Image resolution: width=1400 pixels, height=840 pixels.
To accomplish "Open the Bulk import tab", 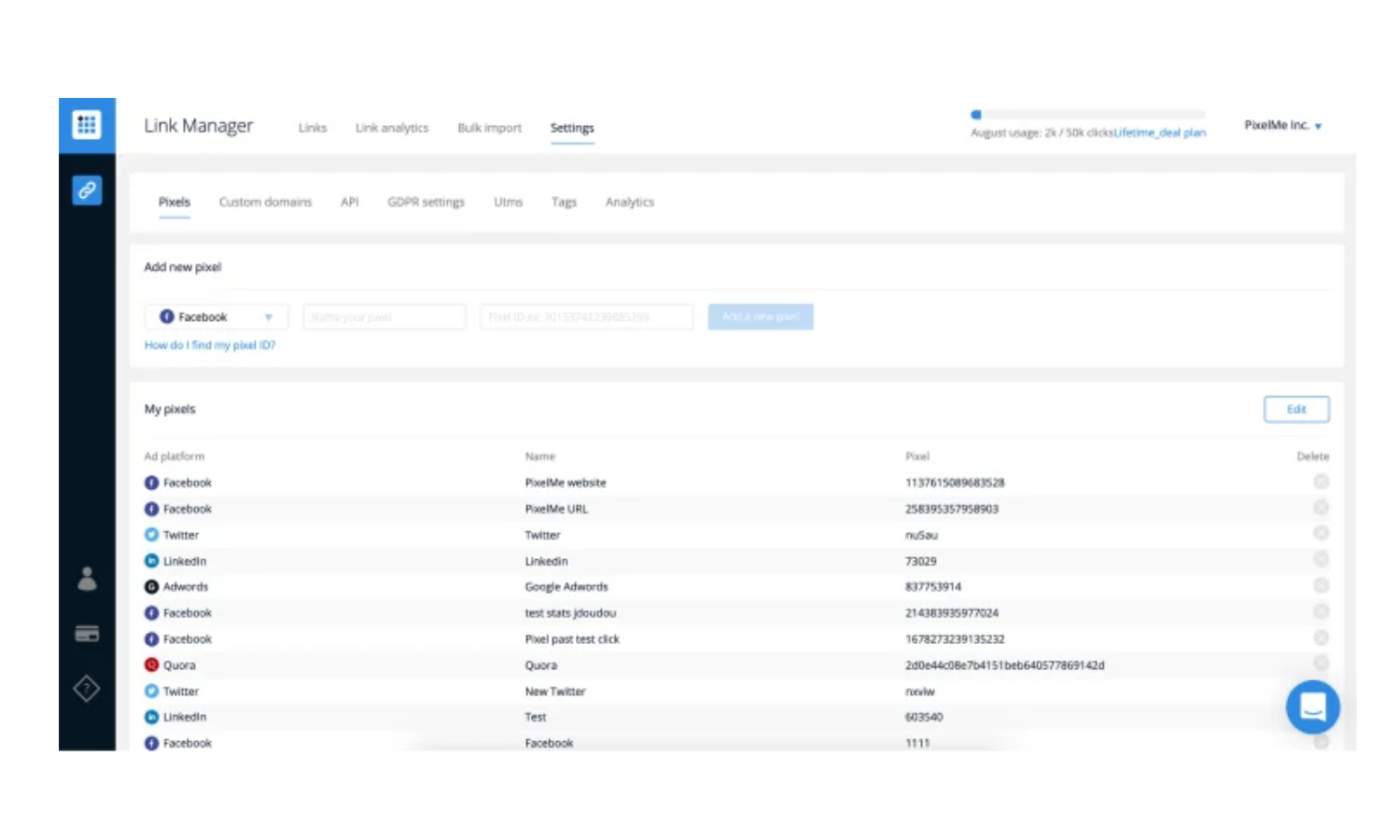I will 489,128.
